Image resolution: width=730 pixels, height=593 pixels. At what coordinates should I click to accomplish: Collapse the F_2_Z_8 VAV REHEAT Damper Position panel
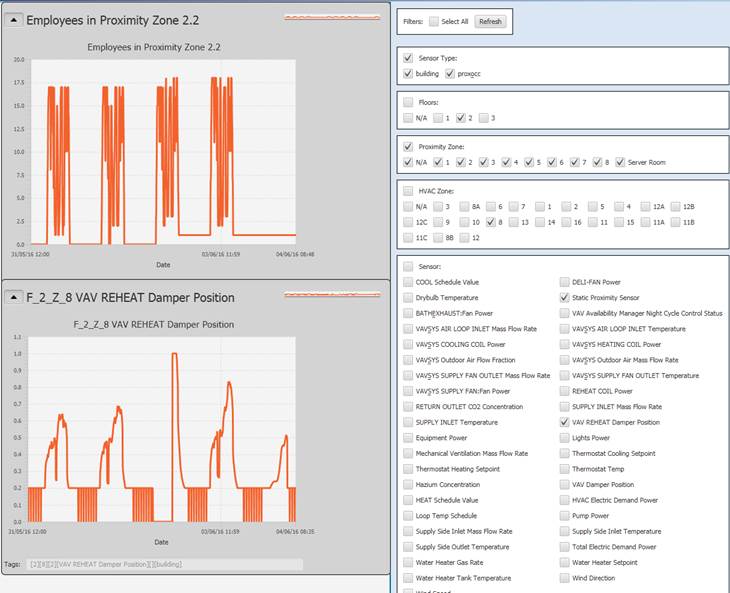click(14, 297)
